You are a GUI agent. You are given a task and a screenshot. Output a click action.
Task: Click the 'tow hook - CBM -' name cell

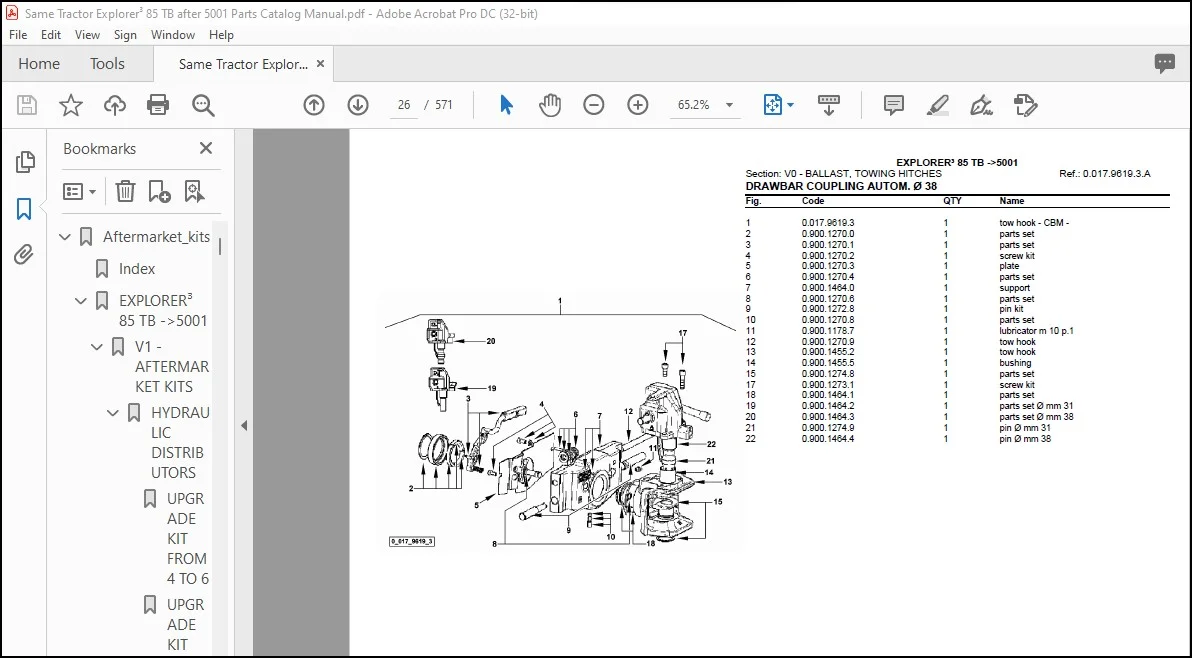click(1034, 223)
